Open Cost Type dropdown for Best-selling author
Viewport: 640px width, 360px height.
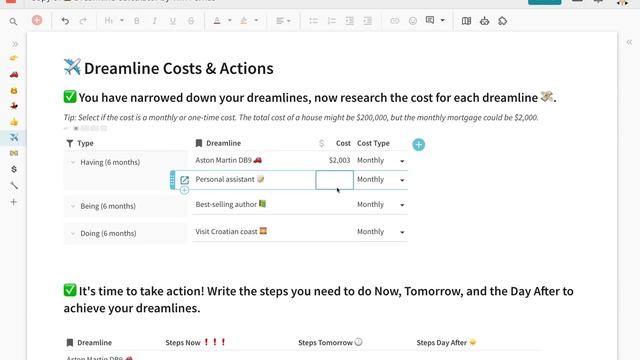point(402,205)
